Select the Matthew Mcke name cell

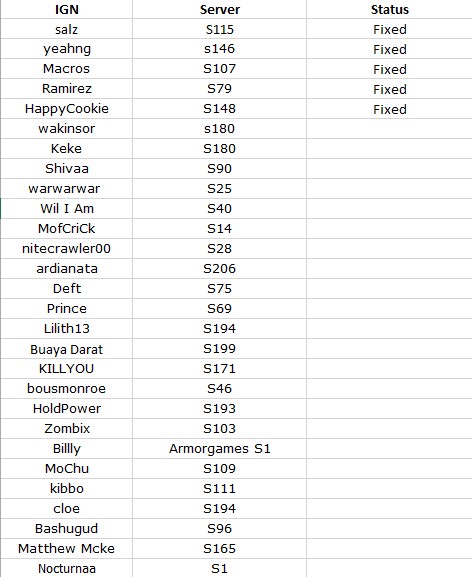click(x=67, y=548)
